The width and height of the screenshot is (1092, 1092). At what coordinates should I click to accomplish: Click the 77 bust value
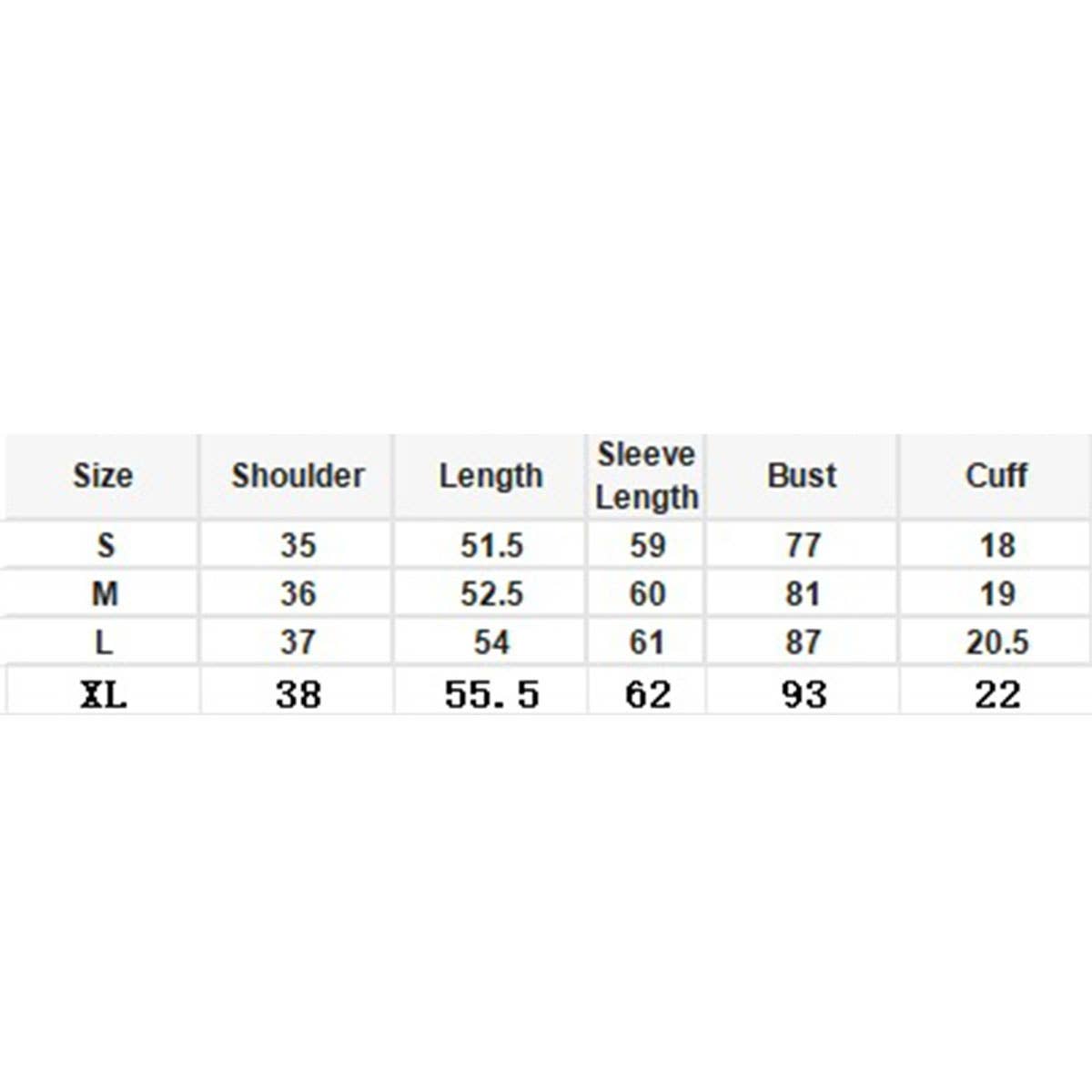click(x=803, y=545)
